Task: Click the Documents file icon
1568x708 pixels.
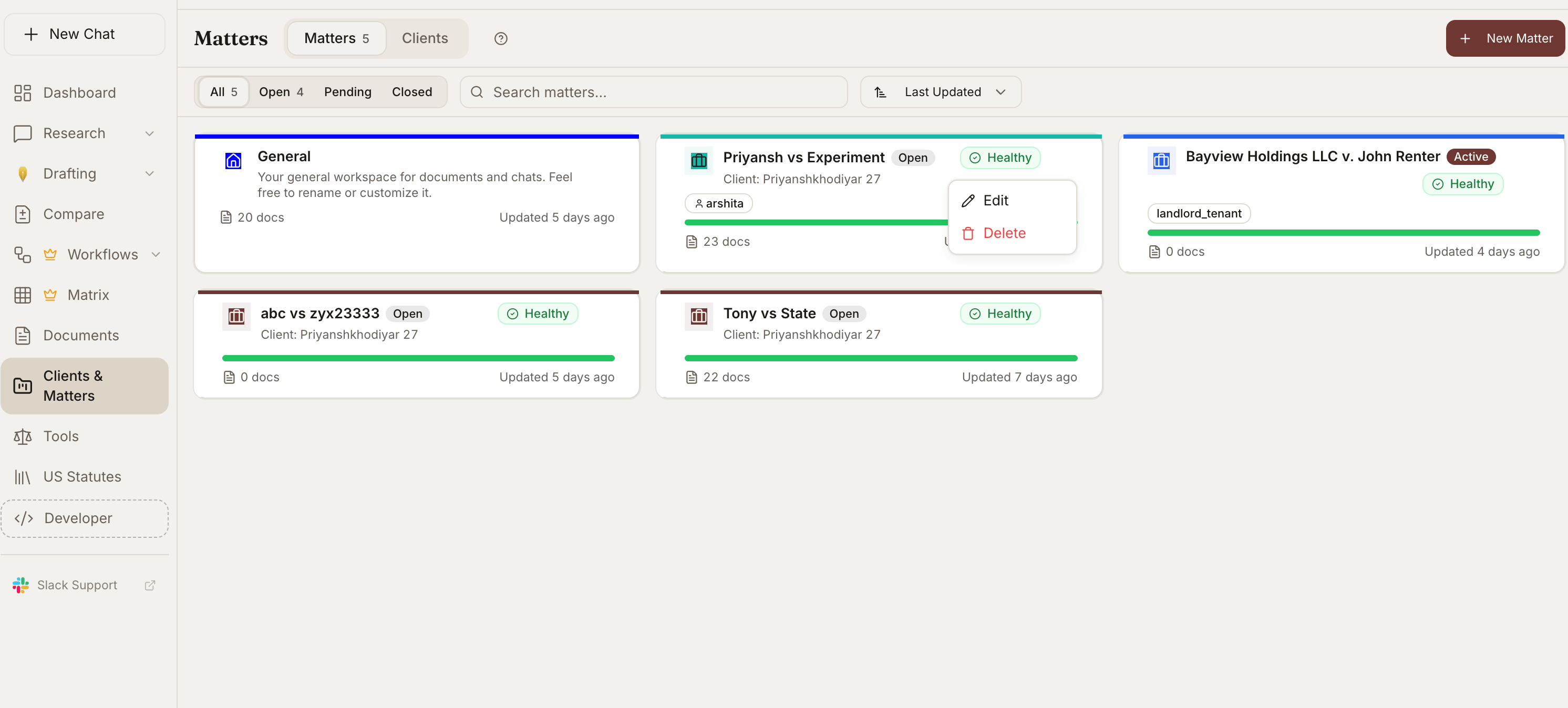Action: point(23,335)
